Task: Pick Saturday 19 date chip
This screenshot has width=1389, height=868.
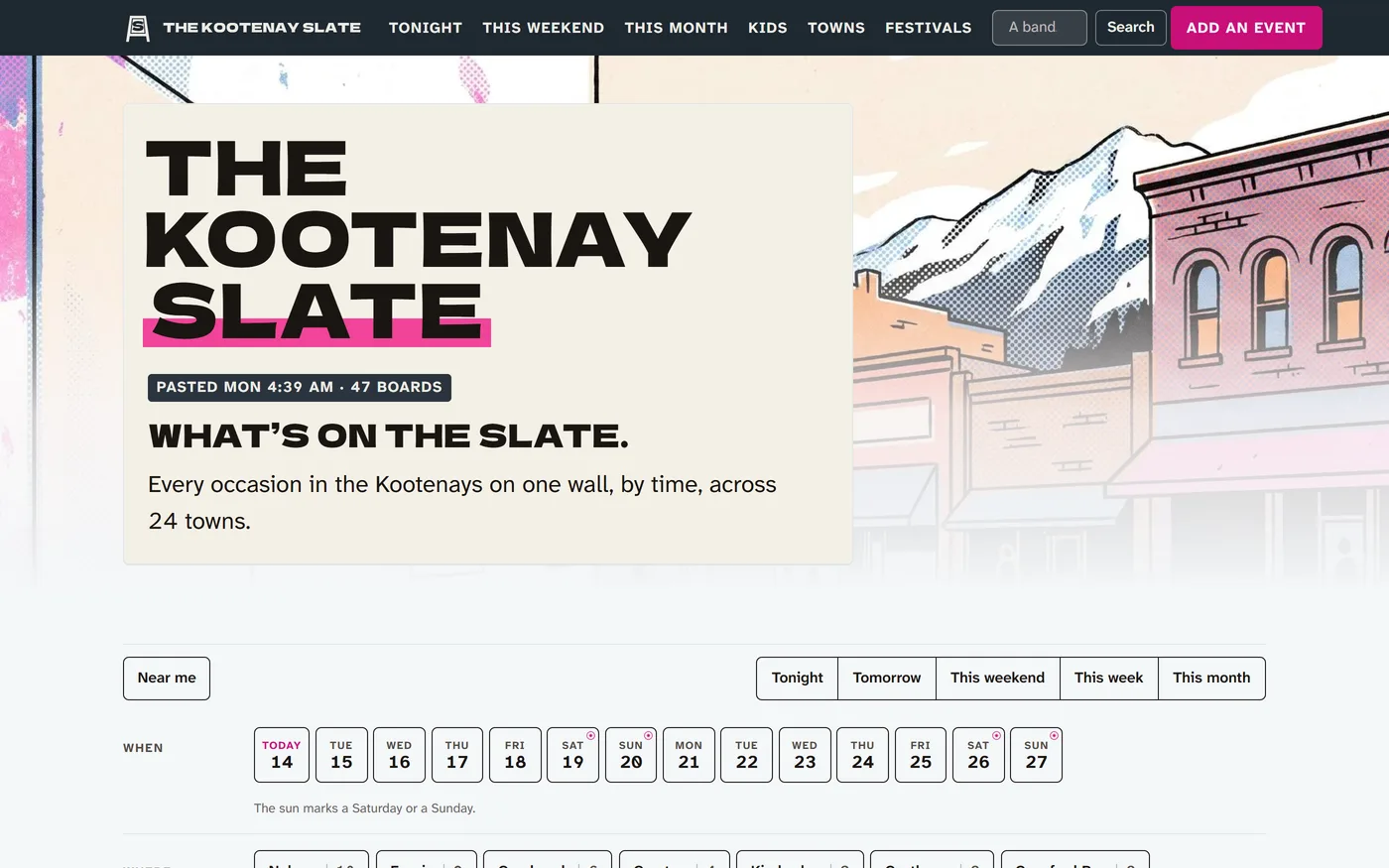Action: (x=572, y=755)
